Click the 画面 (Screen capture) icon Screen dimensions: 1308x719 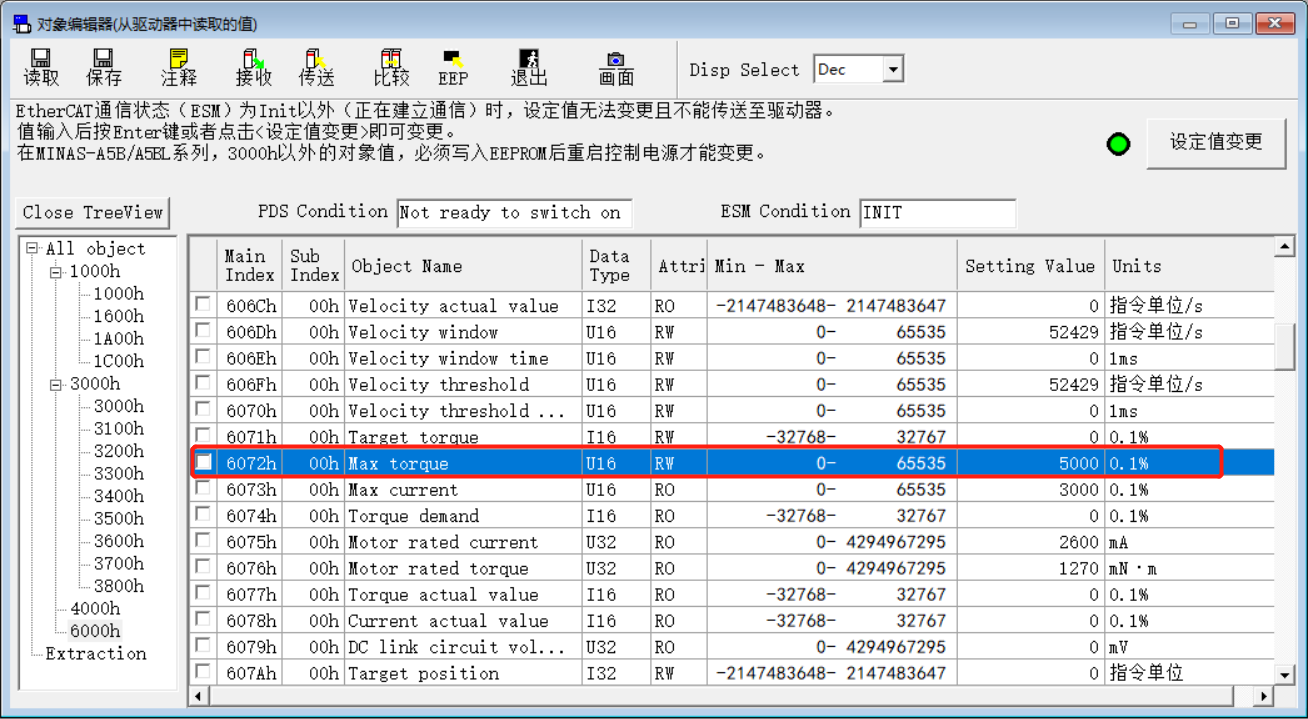(616, 67)
